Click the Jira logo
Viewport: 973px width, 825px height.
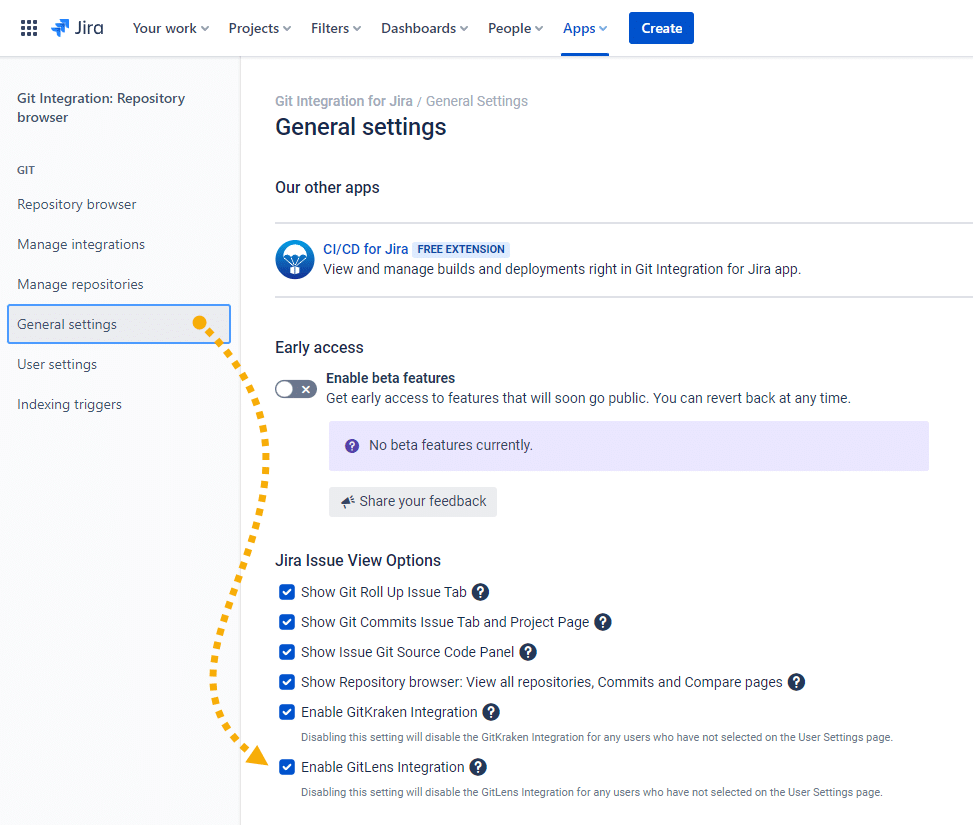click(78, 28)
